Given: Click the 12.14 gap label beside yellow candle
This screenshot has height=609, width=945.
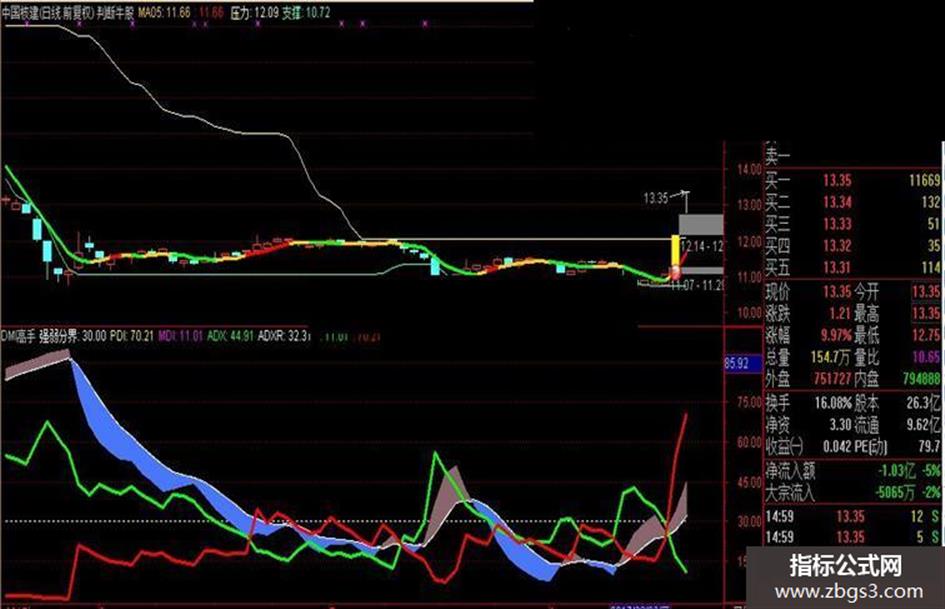Looking at the screenshot, I should 704,246.
